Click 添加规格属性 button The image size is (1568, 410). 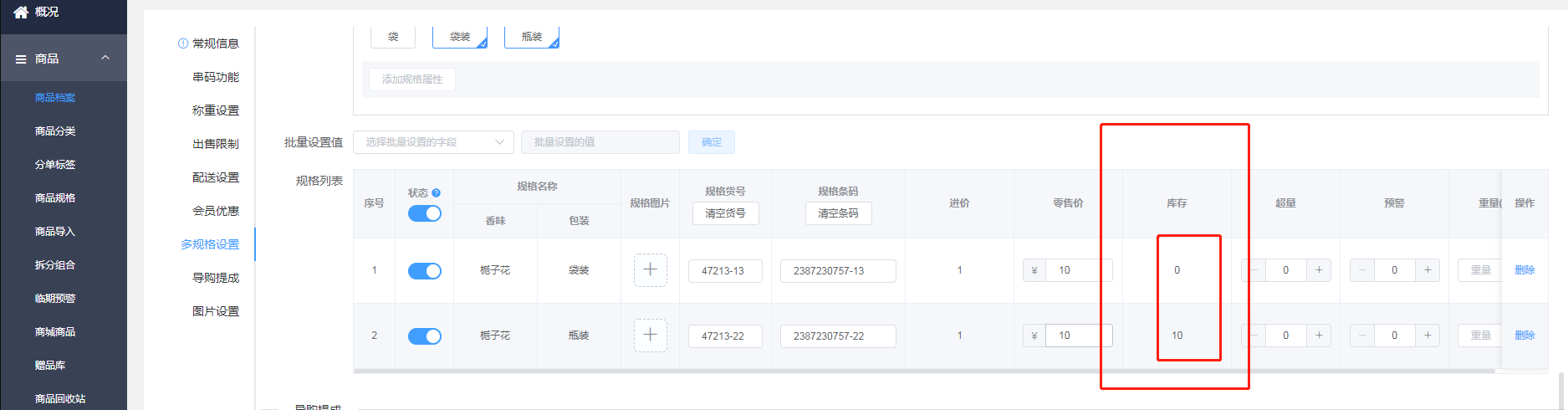coord(412,79)
